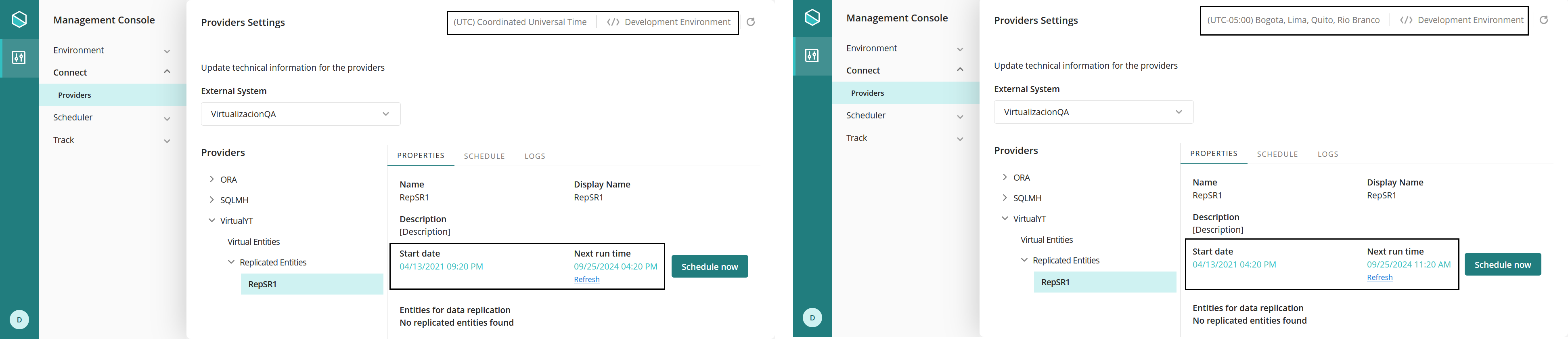The width and height of the screenshot is (1568, 339).
Task: Switch to LOGS tab in right console
Action: point(1328,154)
